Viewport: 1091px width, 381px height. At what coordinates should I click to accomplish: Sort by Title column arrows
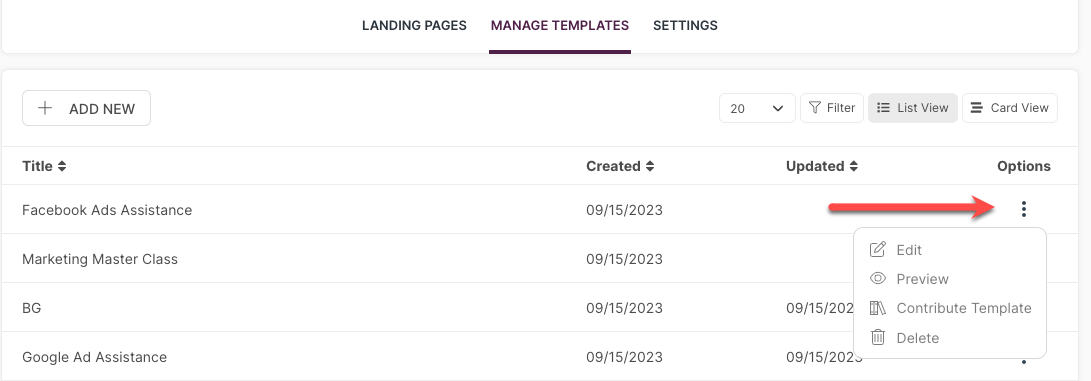pyautogui.click(x=62, y=166)
